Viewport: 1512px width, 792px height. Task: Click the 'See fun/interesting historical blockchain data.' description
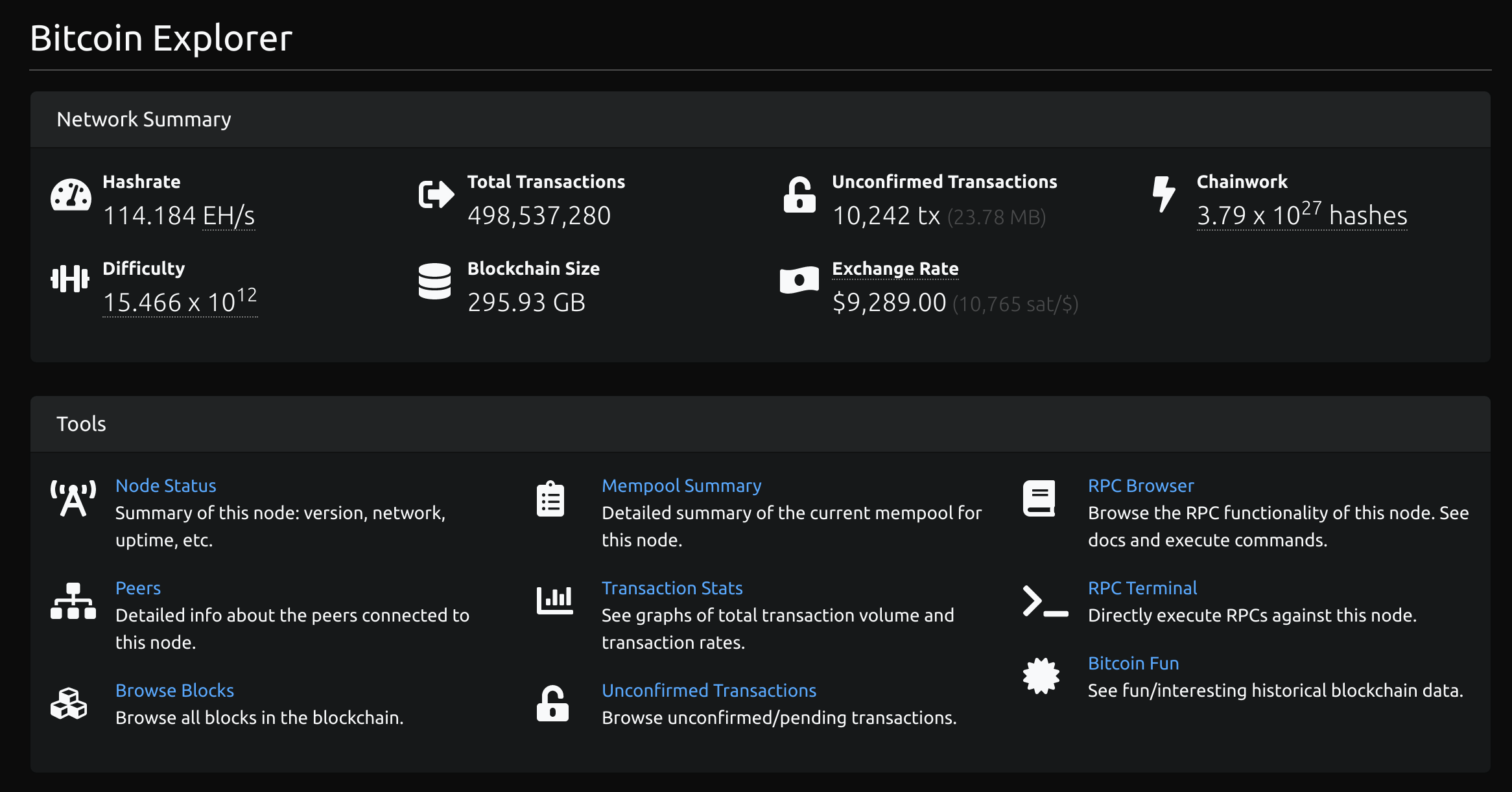pyautogui.click(x=1276, y=690)
